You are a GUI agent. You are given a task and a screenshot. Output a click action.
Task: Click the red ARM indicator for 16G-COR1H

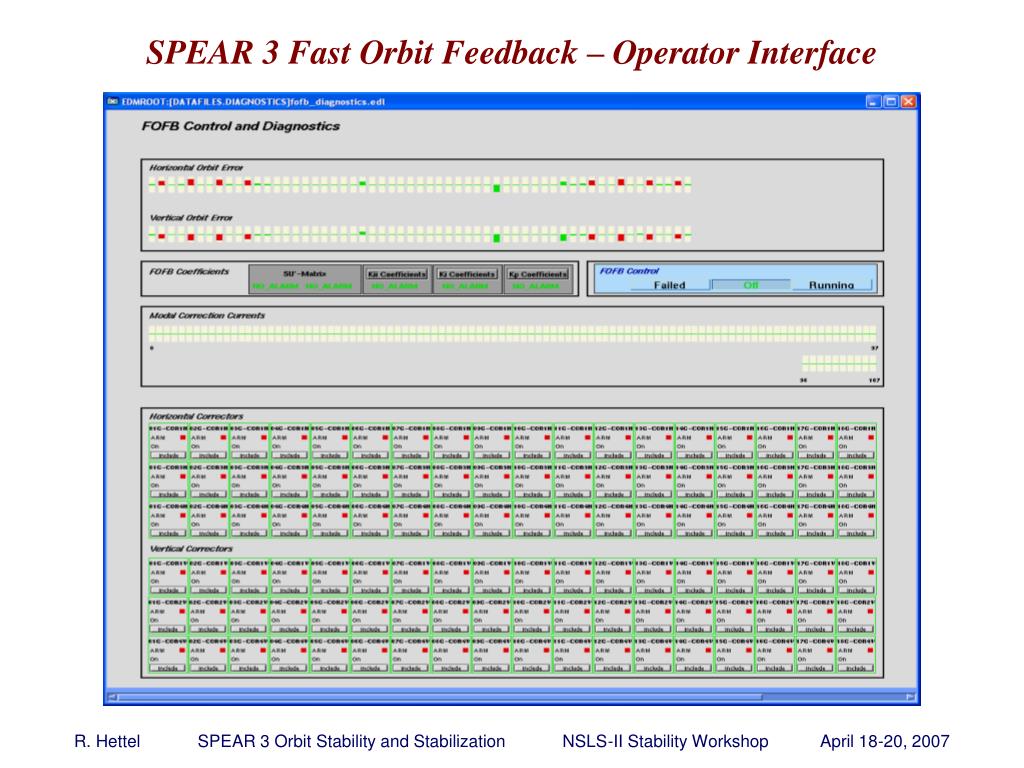[790, 438]
